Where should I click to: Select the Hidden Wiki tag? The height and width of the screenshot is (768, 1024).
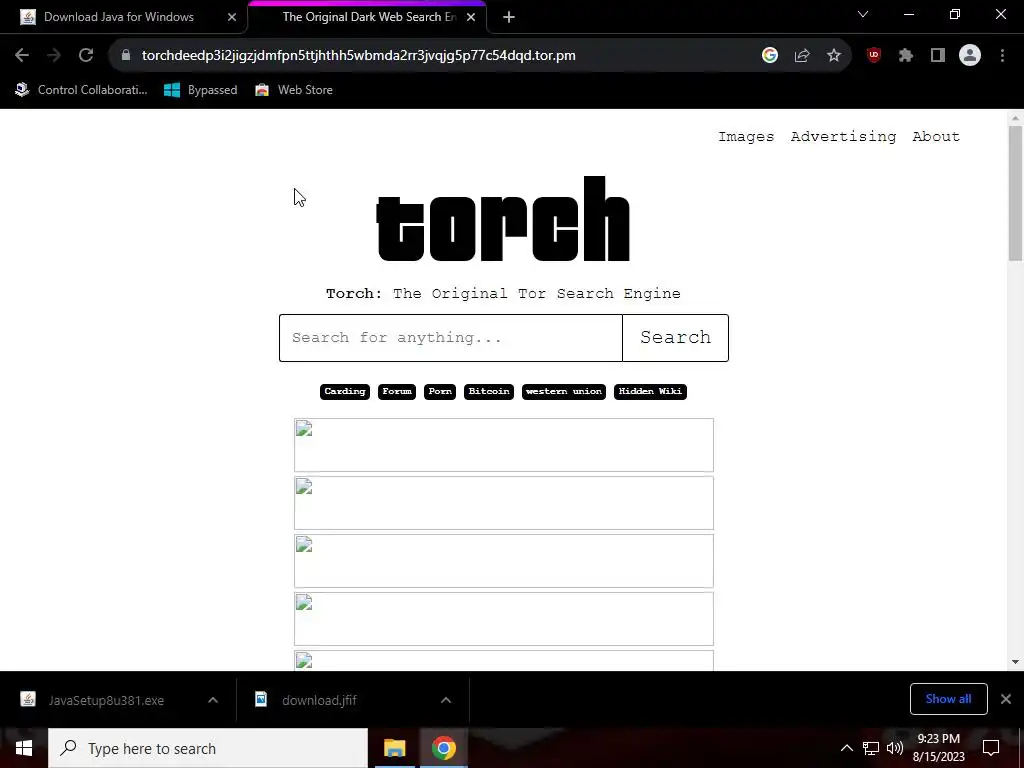[x=650, y=391]
